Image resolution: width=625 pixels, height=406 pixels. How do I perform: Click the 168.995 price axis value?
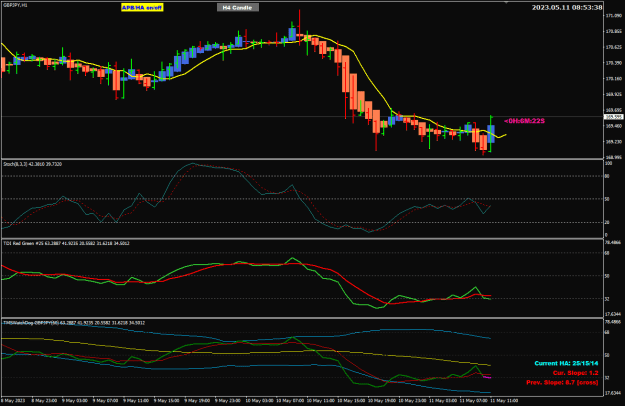pos(614,157)
